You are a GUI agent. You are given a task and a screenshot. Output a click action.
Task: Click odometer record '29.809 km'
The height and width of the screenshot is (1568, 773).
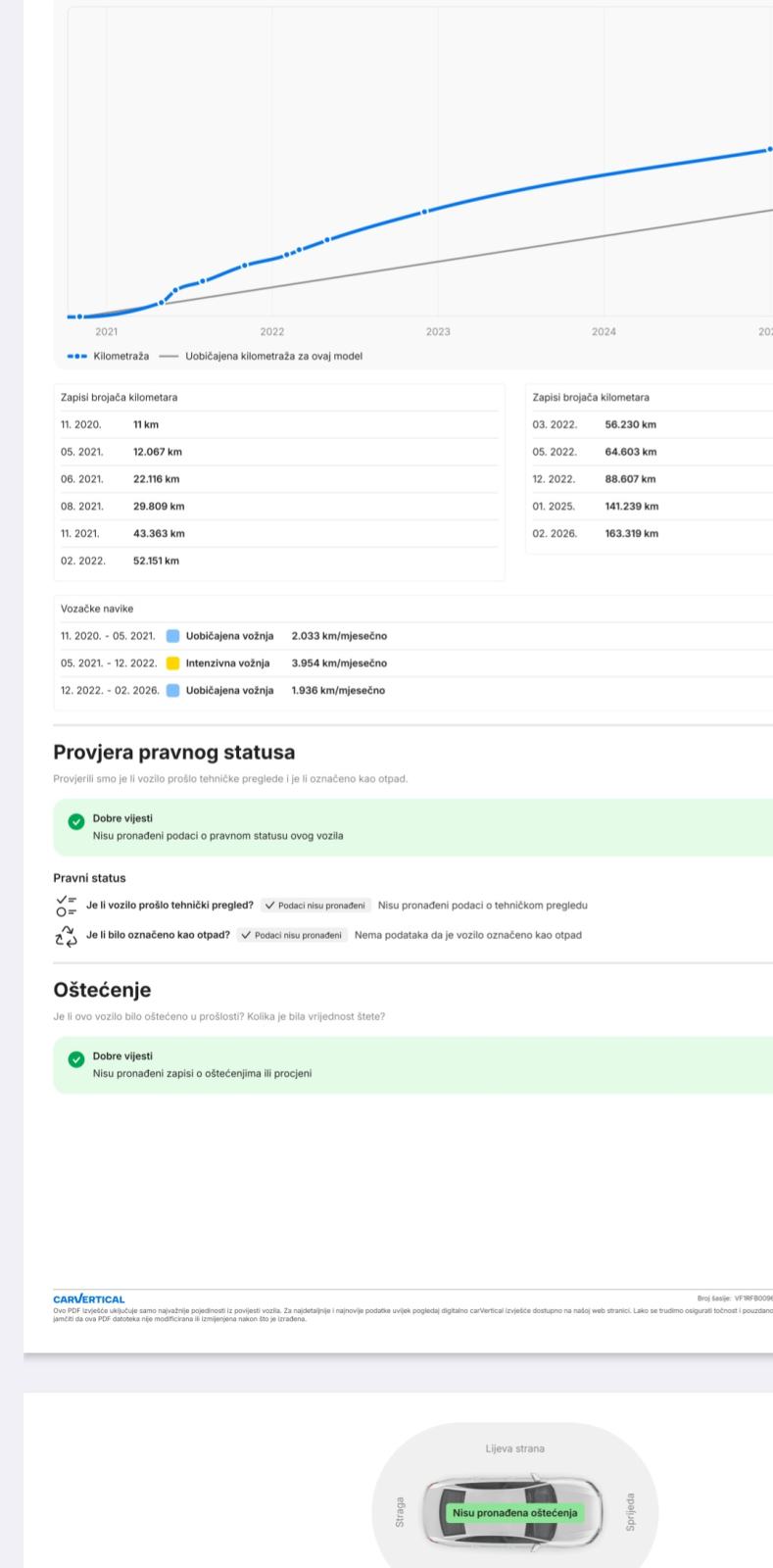click(159, 507)
